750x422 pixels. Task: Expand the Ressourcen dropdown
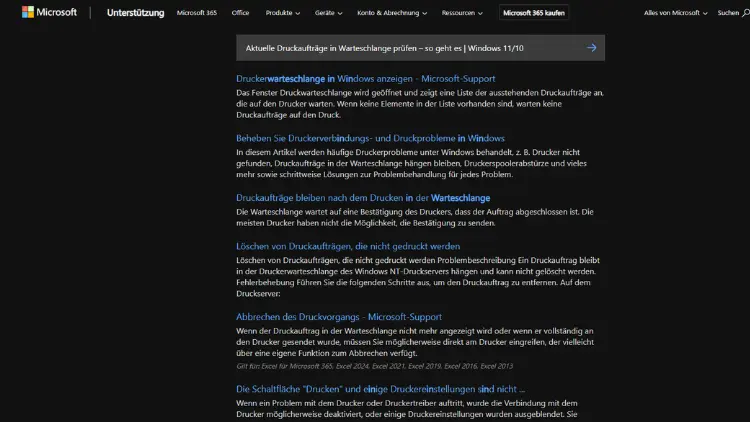tap(462, 13)
